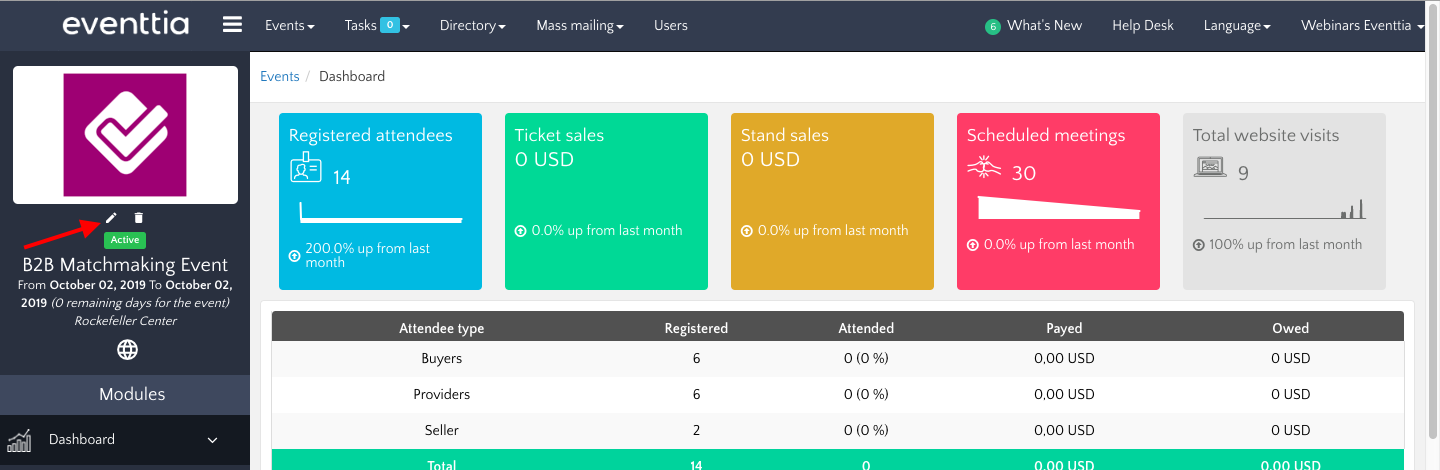This screenshot has height=470, width=1440.
Task: Expand the Dashboard module chevron
Action: point(212,440)
